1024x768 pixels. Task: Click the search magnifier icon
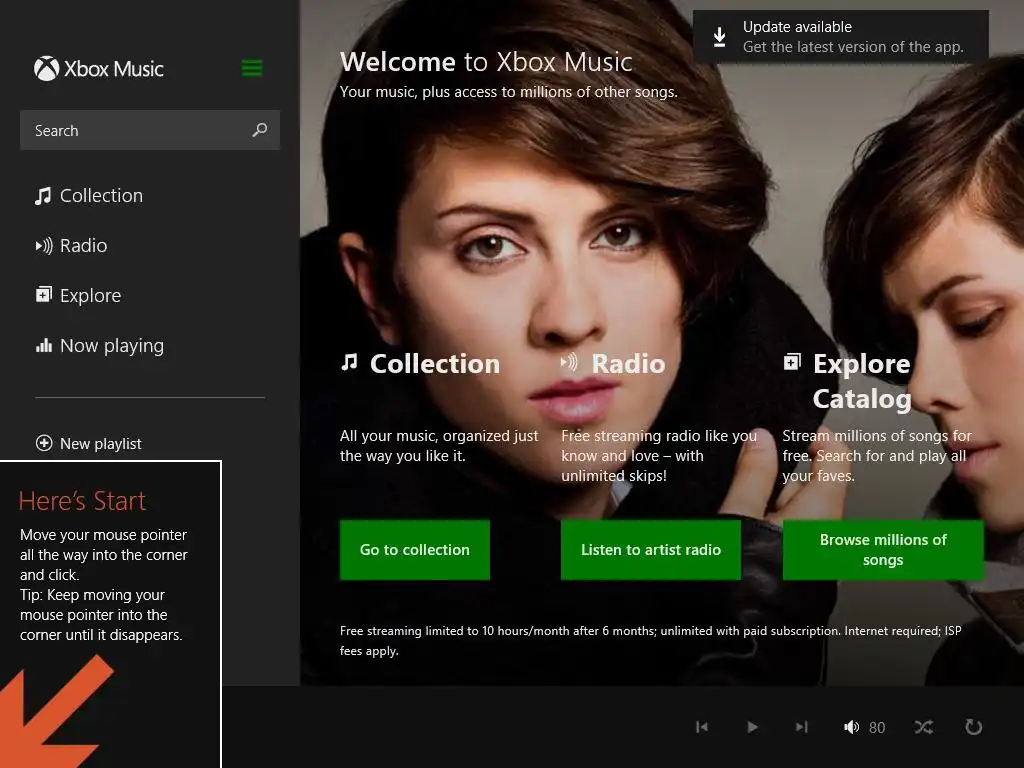[260, 130]
